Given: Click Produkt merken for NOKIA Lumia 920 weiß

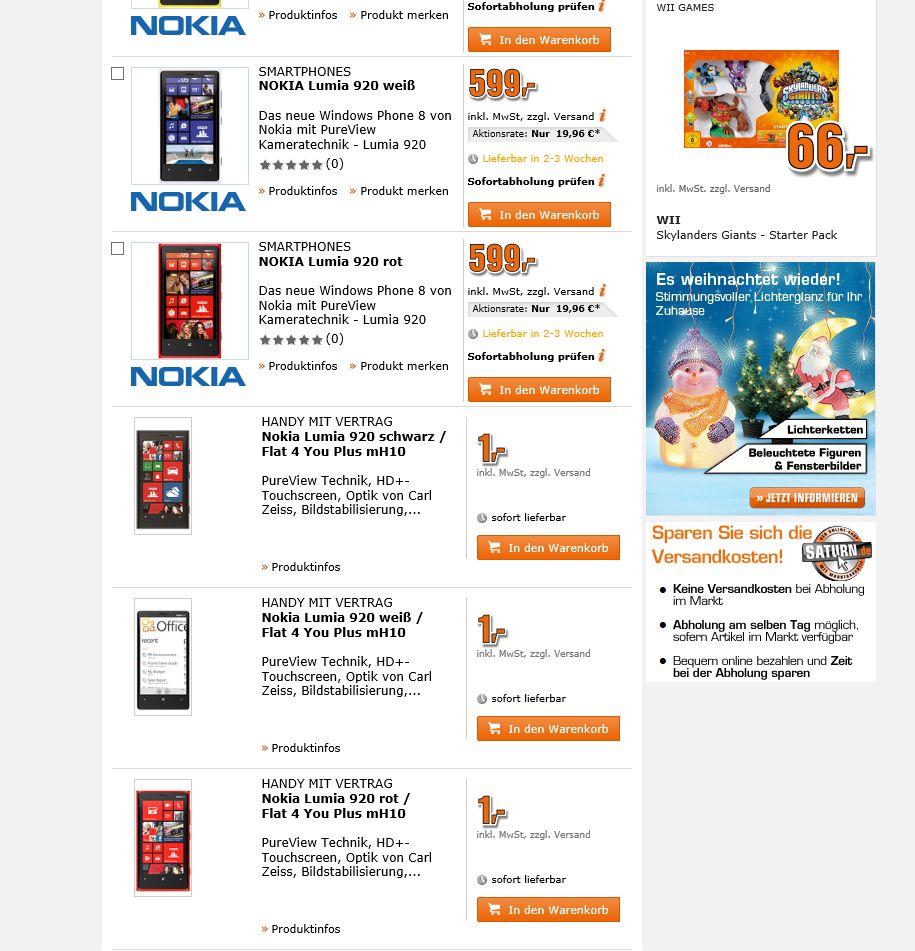Looking at the screenshot, I should pyautogui.click(x=399, y=190).
